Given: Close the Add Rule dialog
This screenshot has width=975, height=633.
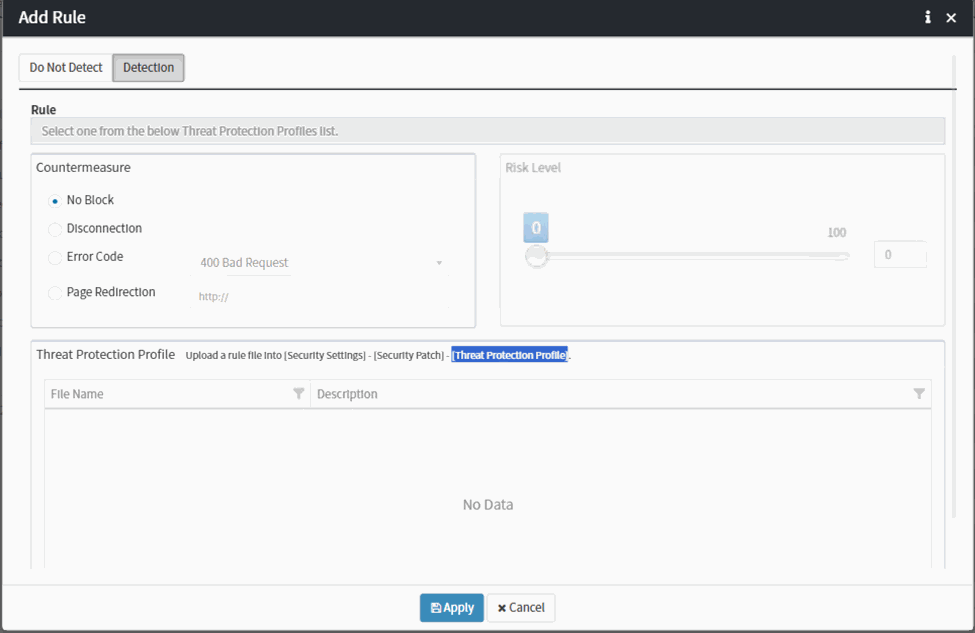Looking at the screenshot, I should [x=951, y=18].
